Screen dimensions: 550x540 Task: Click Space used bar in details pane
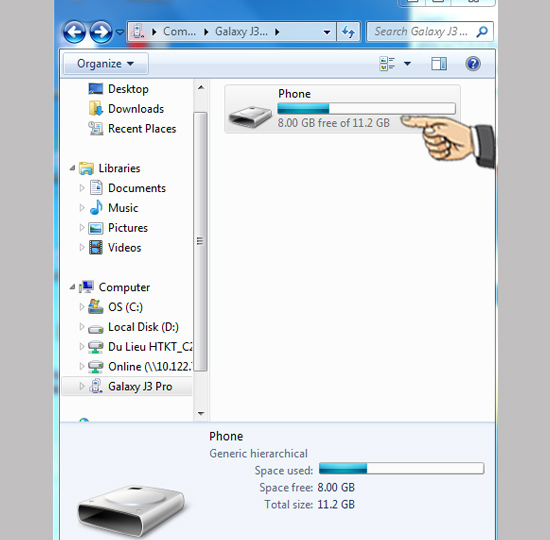[401, 468]
